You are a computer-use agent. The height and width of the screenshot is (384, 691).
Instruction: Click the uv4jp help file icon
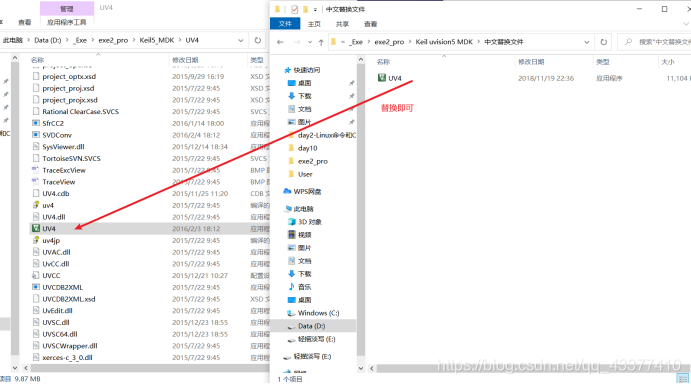point(36,240)
